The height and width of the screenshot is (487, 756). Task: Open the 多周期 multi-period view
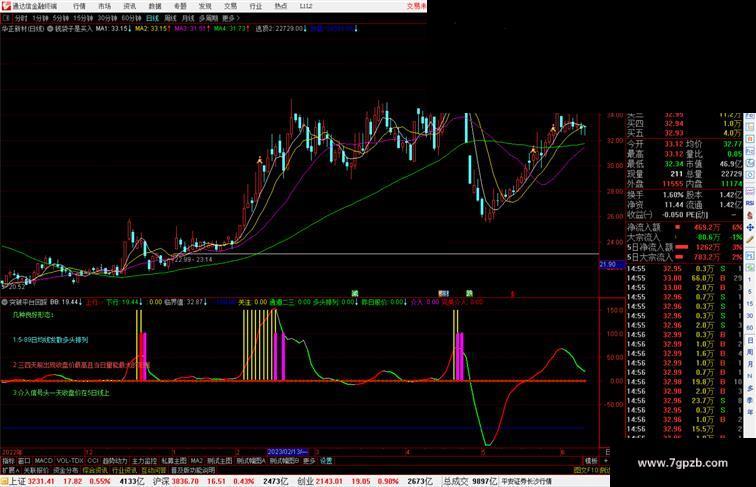point(208,18)
